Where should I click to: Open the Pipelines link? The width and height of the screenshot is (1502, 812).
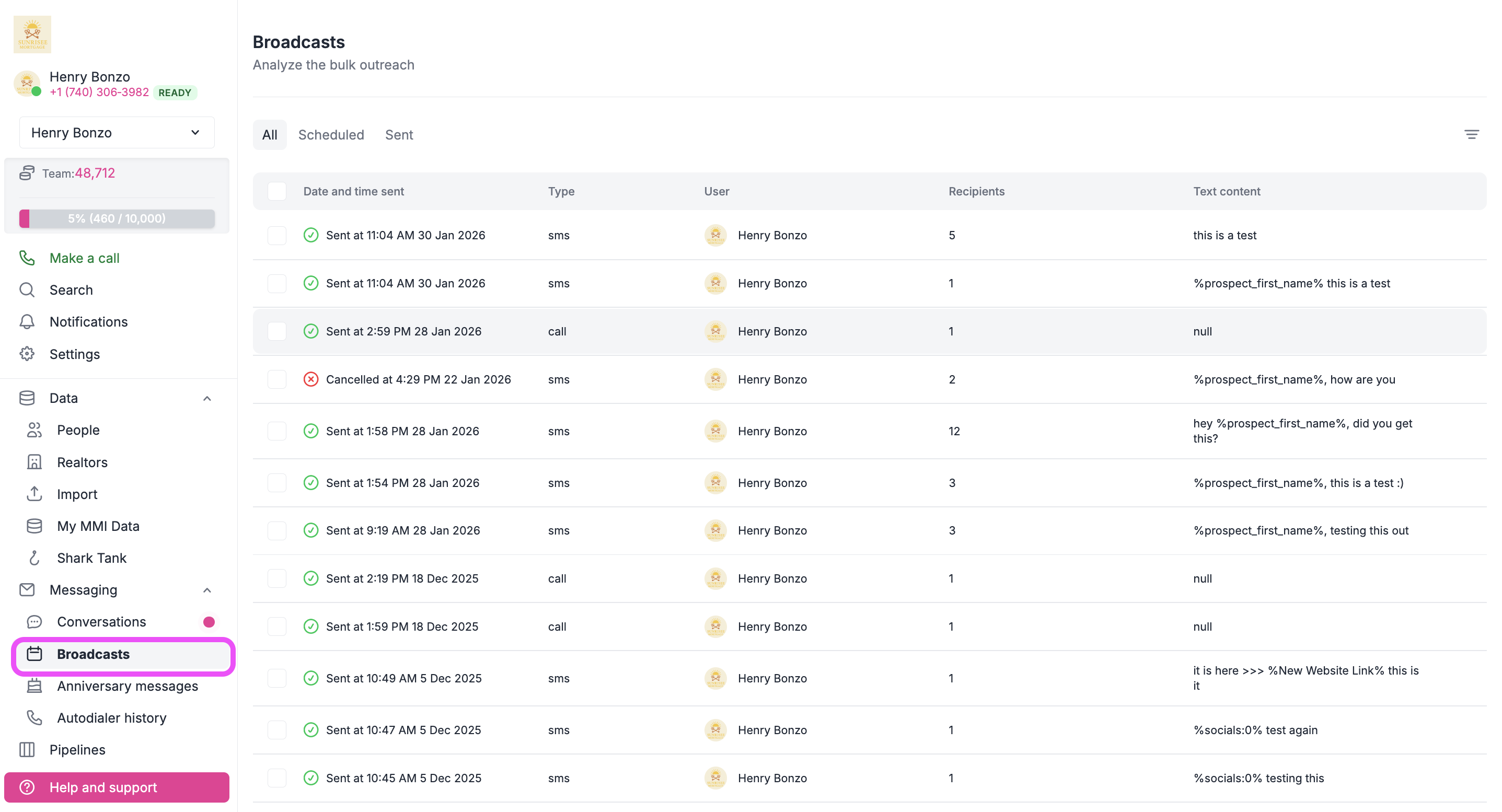tap(77, 750)
